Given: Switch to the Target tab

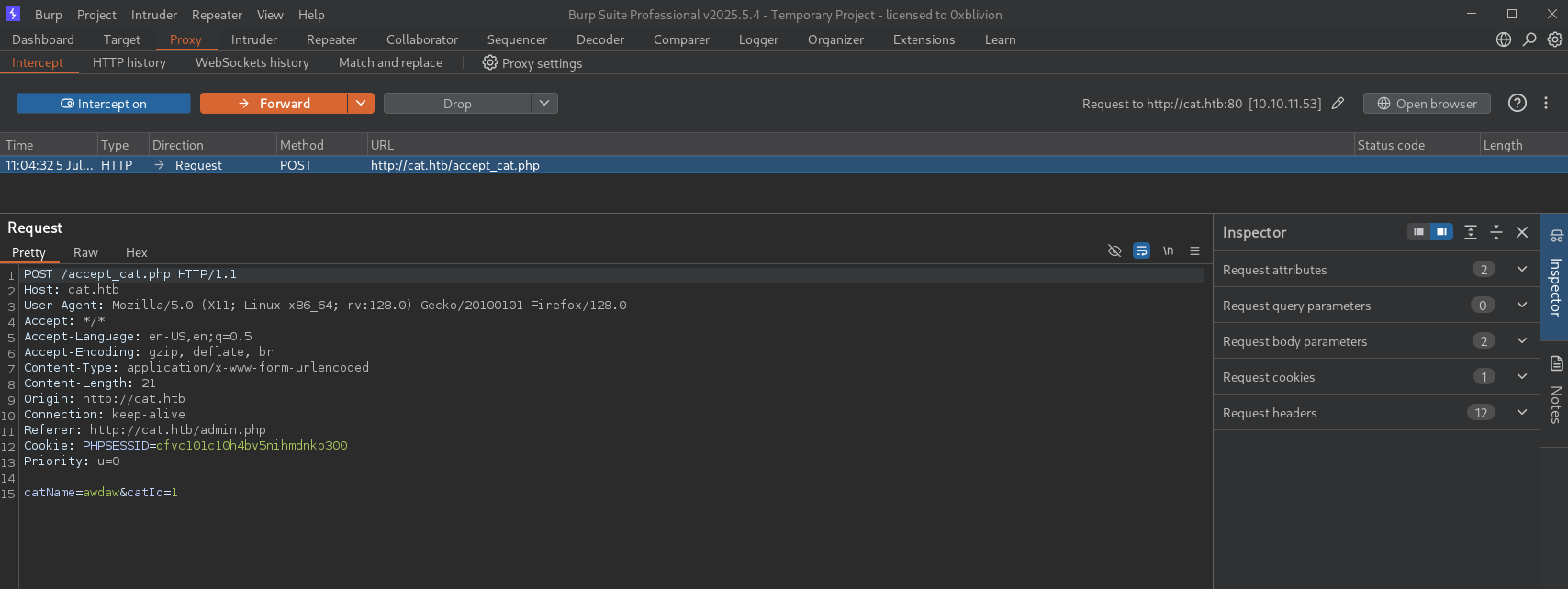Looking at the screenshot, I should click(x=122, y=39).
